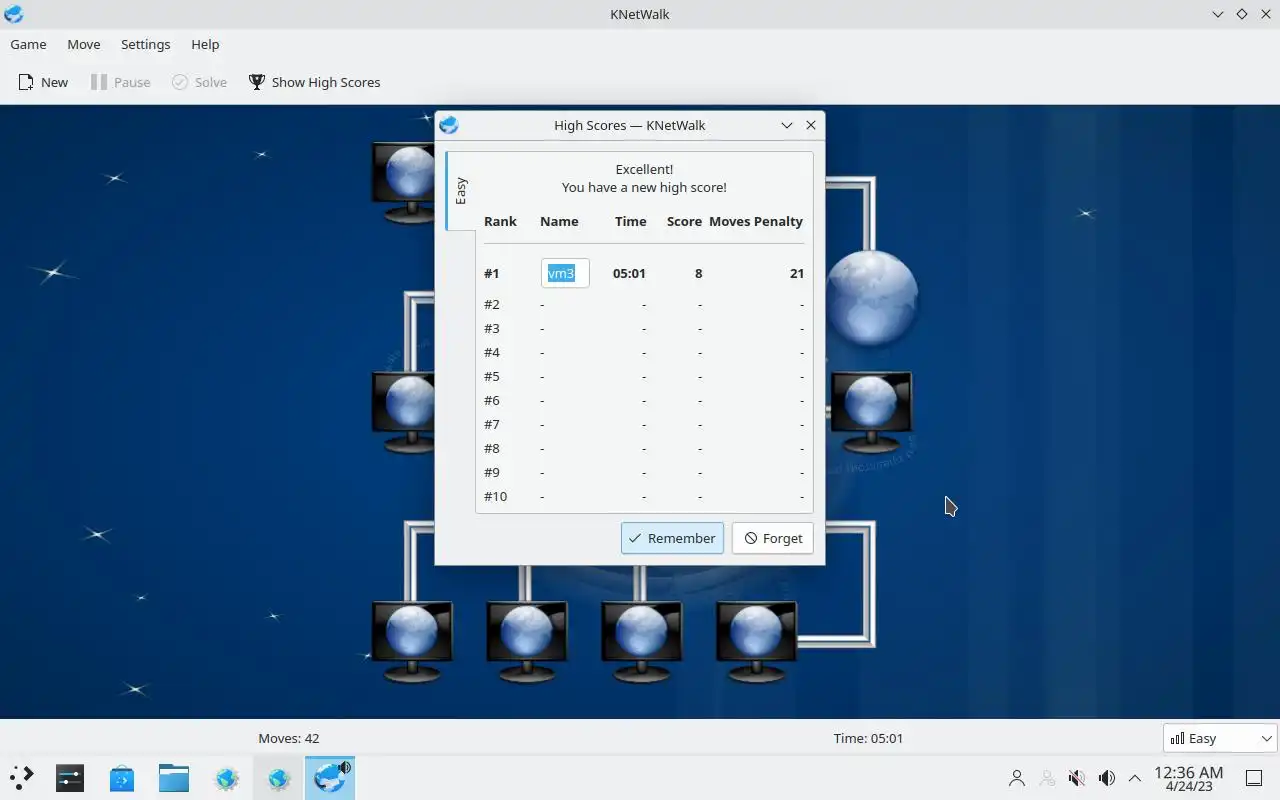Screen dimensions: 1280x800
Task: Open the Move menu
Action: (84, 44)
